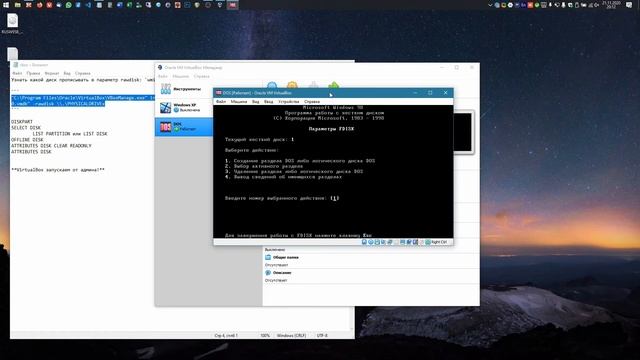Viewport: 640px width, 360px height.
Task: Open Visual Studio Code from the taskbar
Action: 89,5
